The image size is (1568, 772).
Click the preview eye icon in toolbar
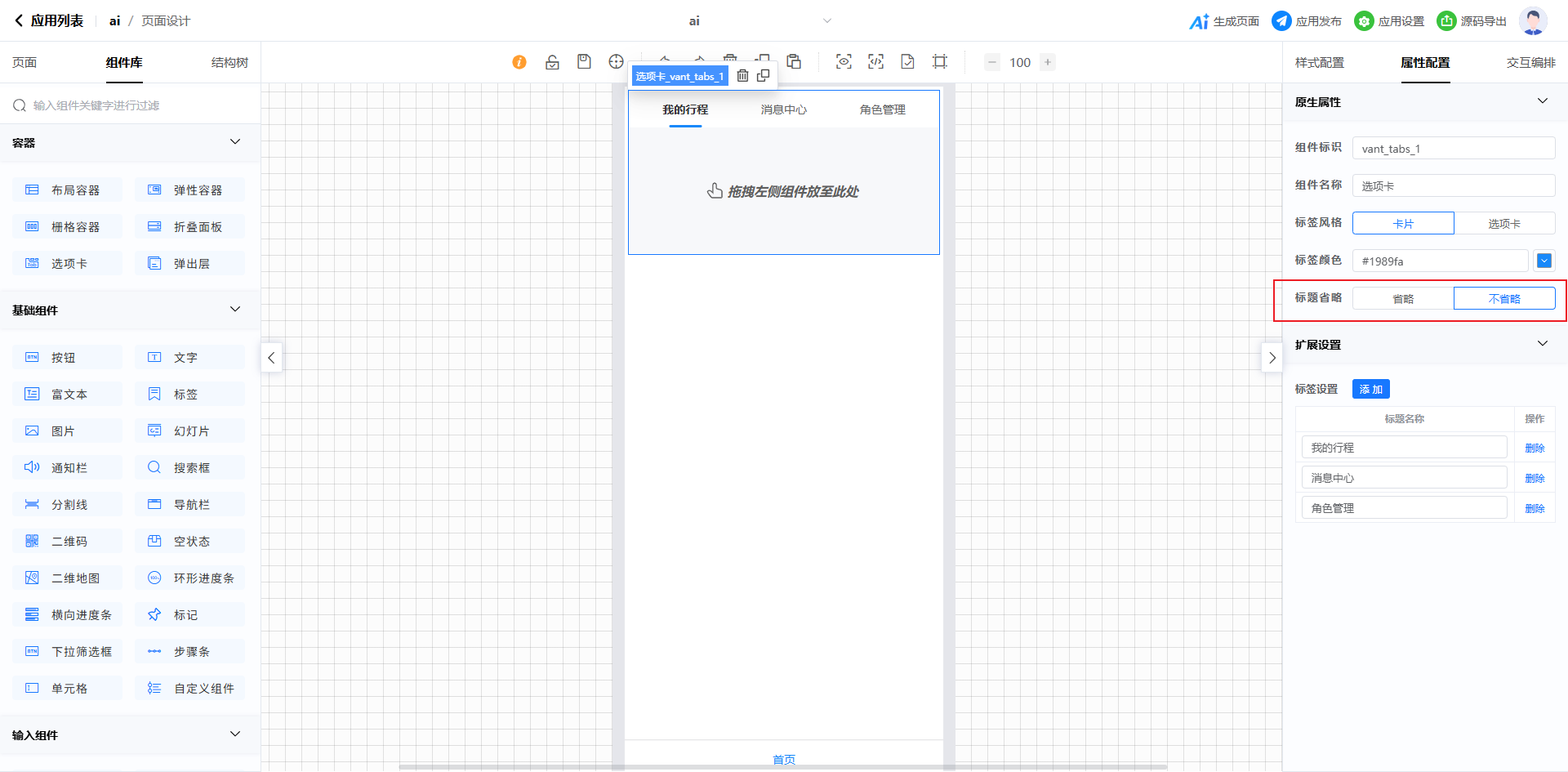[x=844, y=62]
